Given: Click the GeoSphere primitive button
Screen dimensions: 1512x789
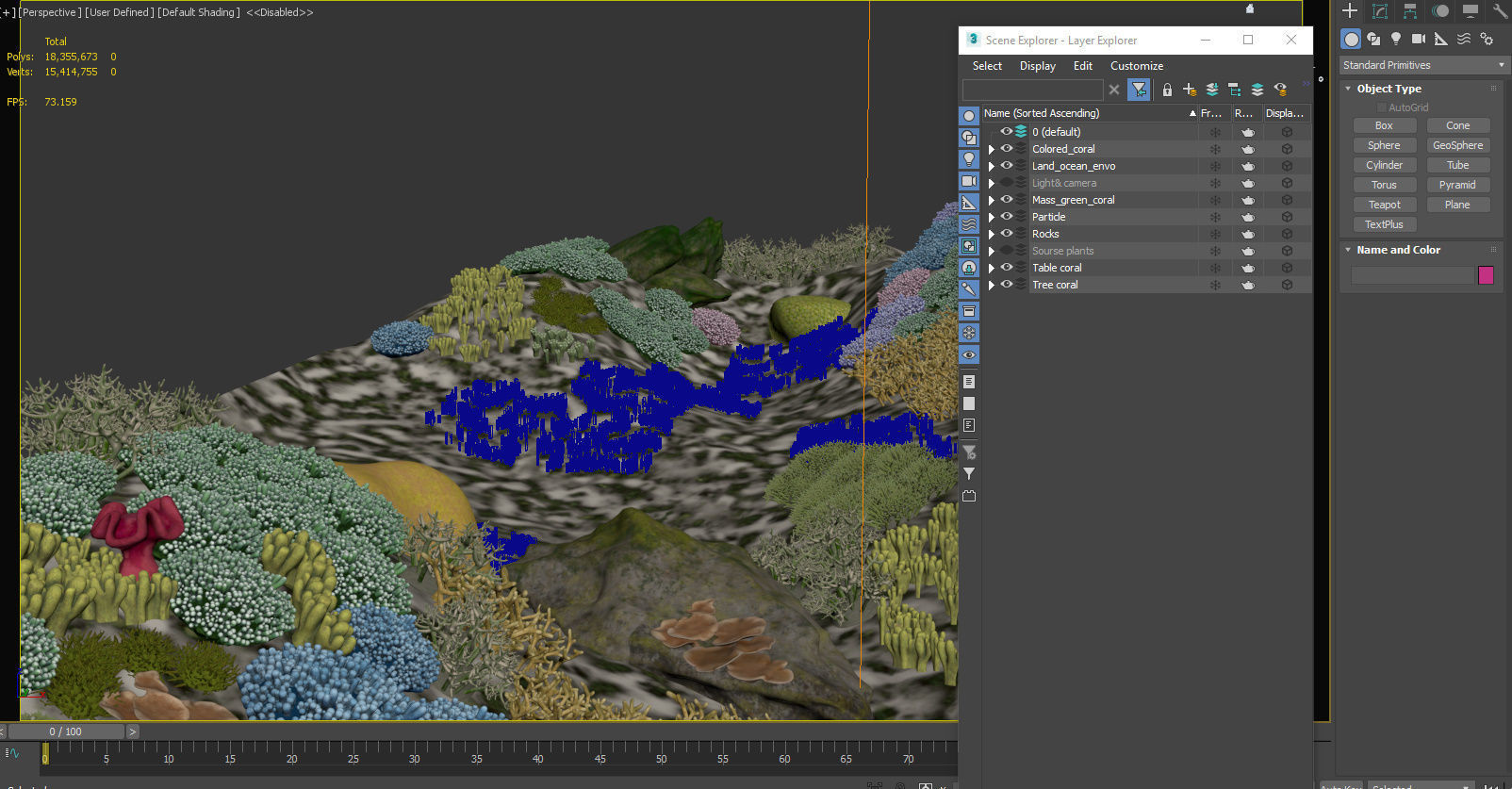Looking at the screenshot, I should pyautogui.click(x=1457, y=145).
